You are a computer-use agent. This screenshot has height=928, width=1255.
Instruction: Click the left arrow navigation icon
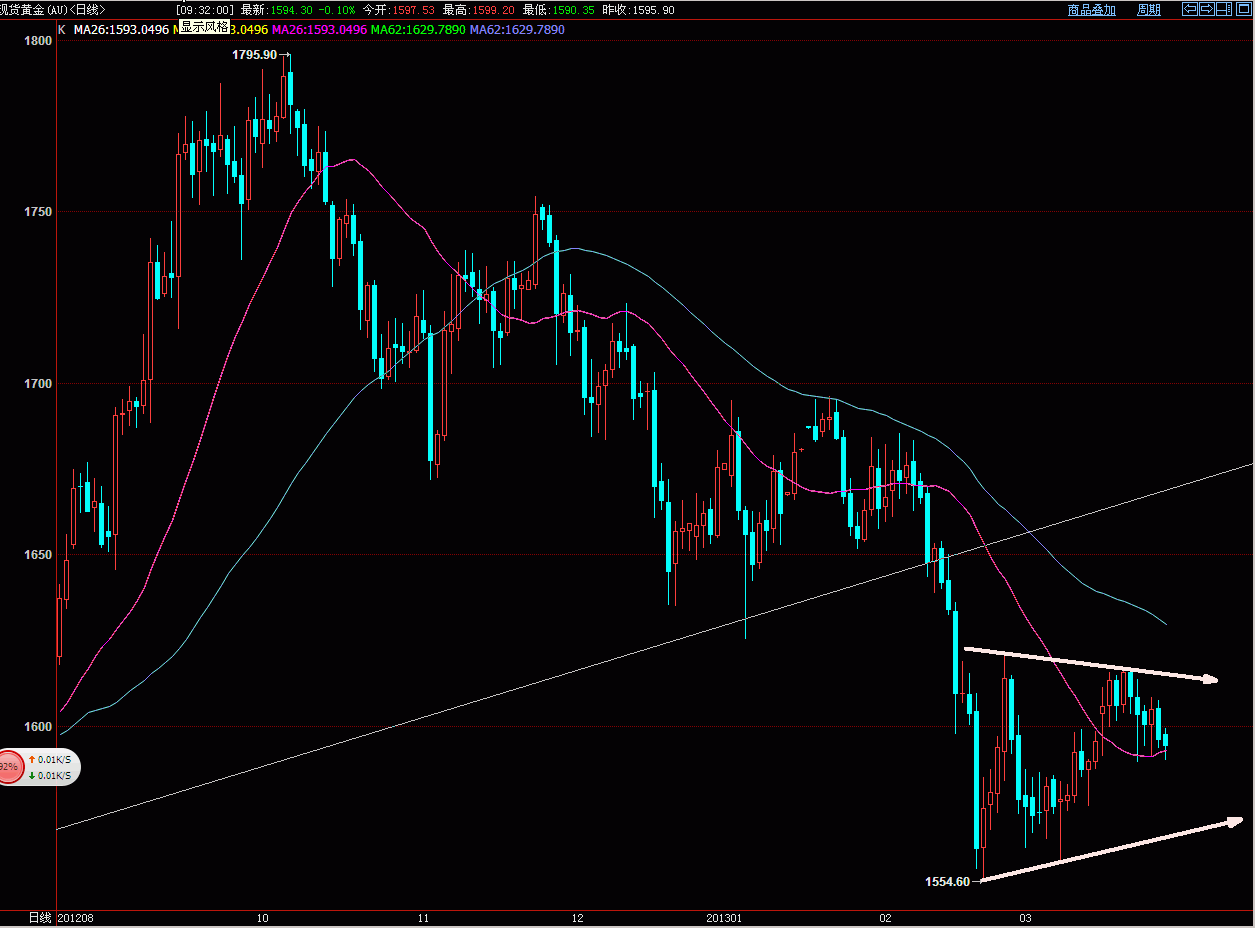click(1190, 9)
